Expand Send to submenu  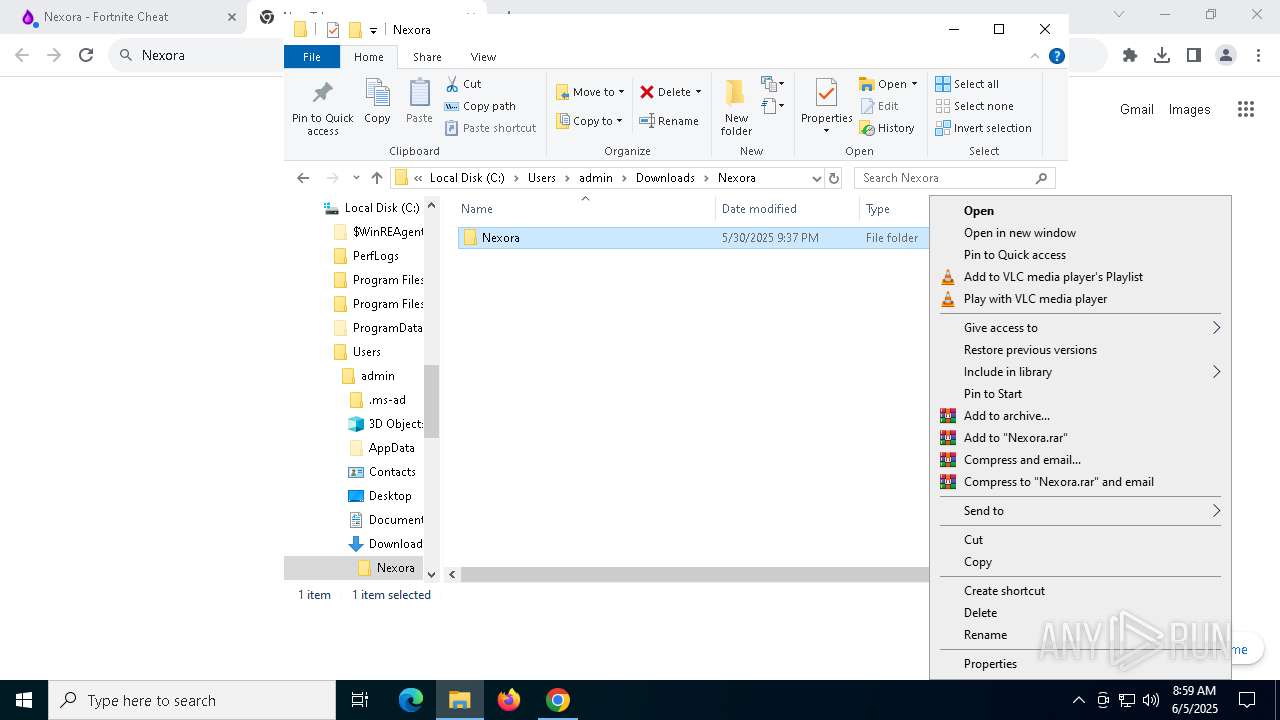1217,511
